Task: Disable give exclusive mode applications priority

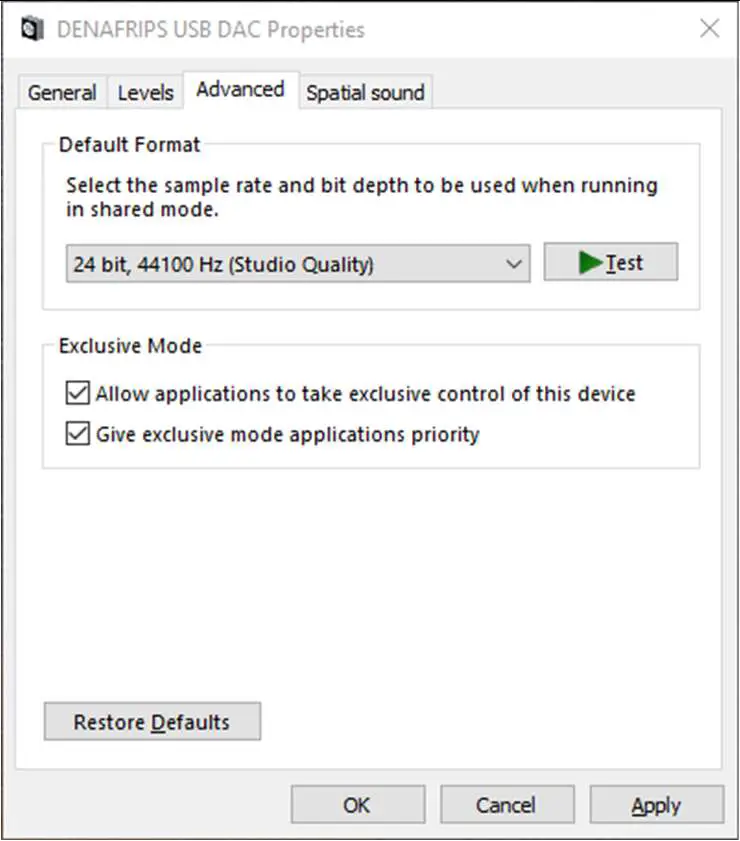Action: (77, 434)
